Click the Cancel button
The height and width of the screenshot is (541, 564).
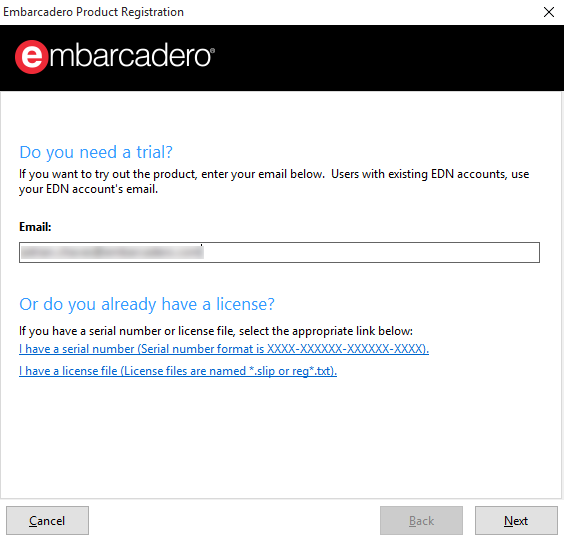[47, 520]
